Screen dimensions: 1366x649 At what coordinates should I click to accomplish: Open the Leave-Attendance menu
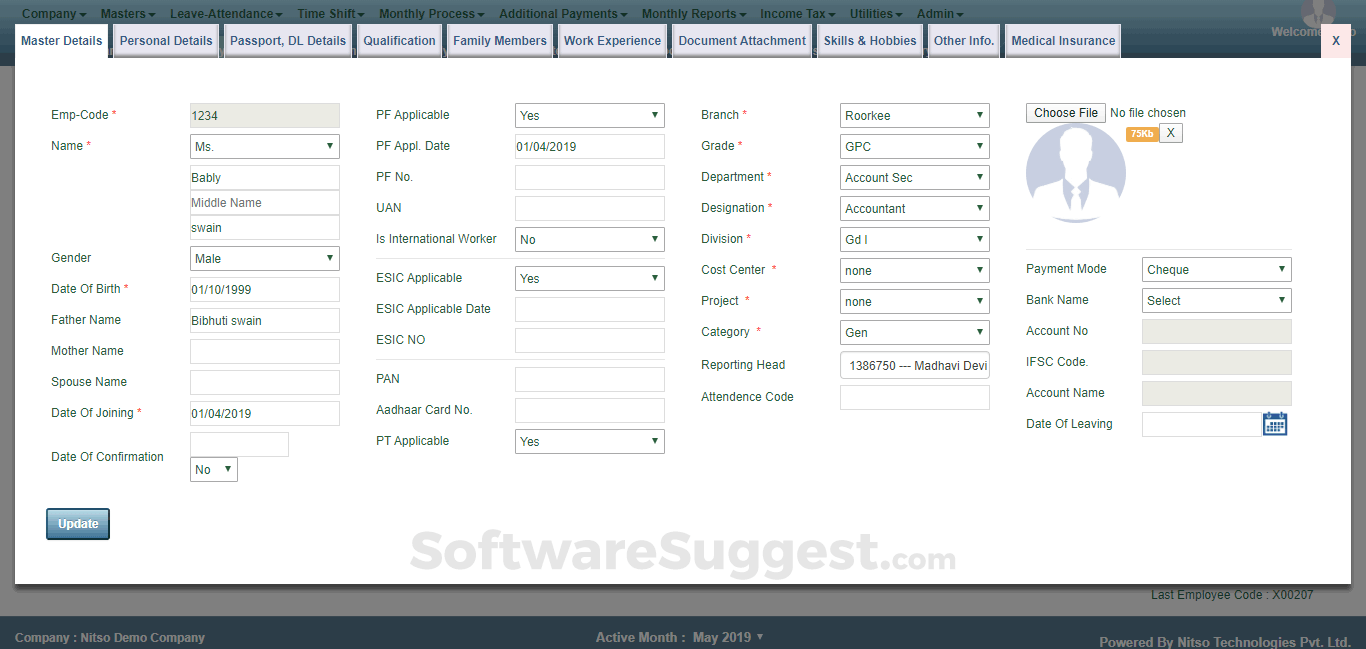228,14
